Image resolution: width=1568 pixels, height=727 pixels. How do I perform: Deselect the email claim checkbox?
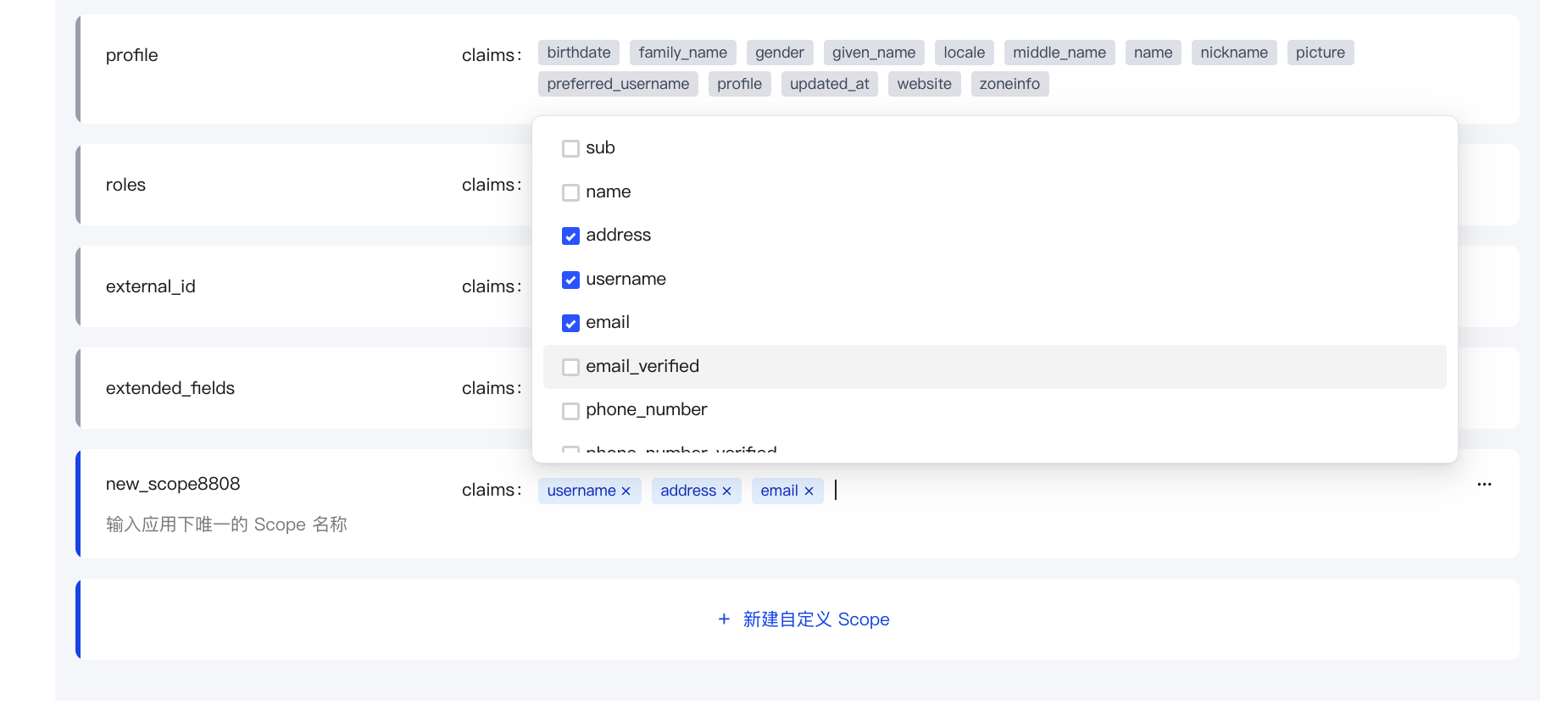[570, 324]
